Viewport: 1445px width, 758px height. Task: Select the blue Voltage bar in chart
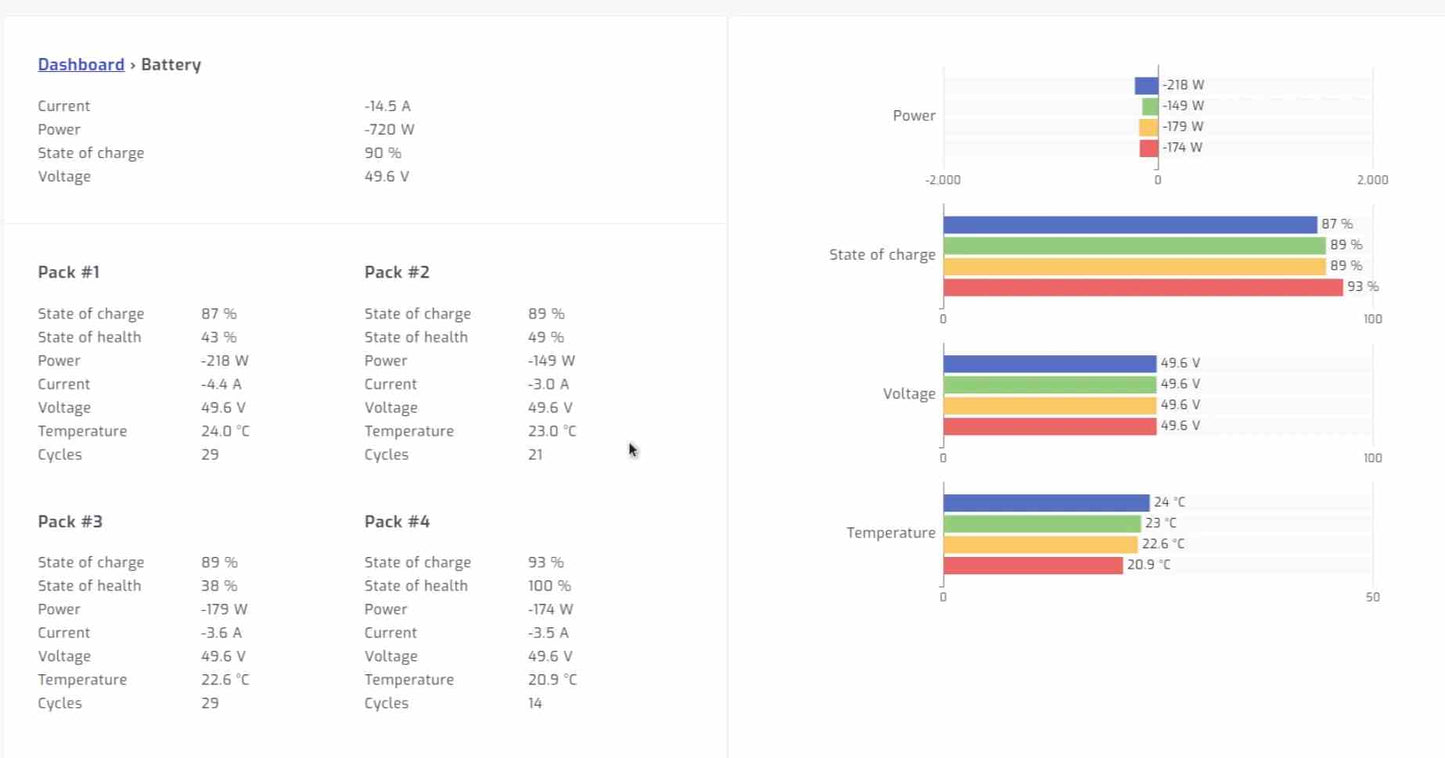[1049, 364]
